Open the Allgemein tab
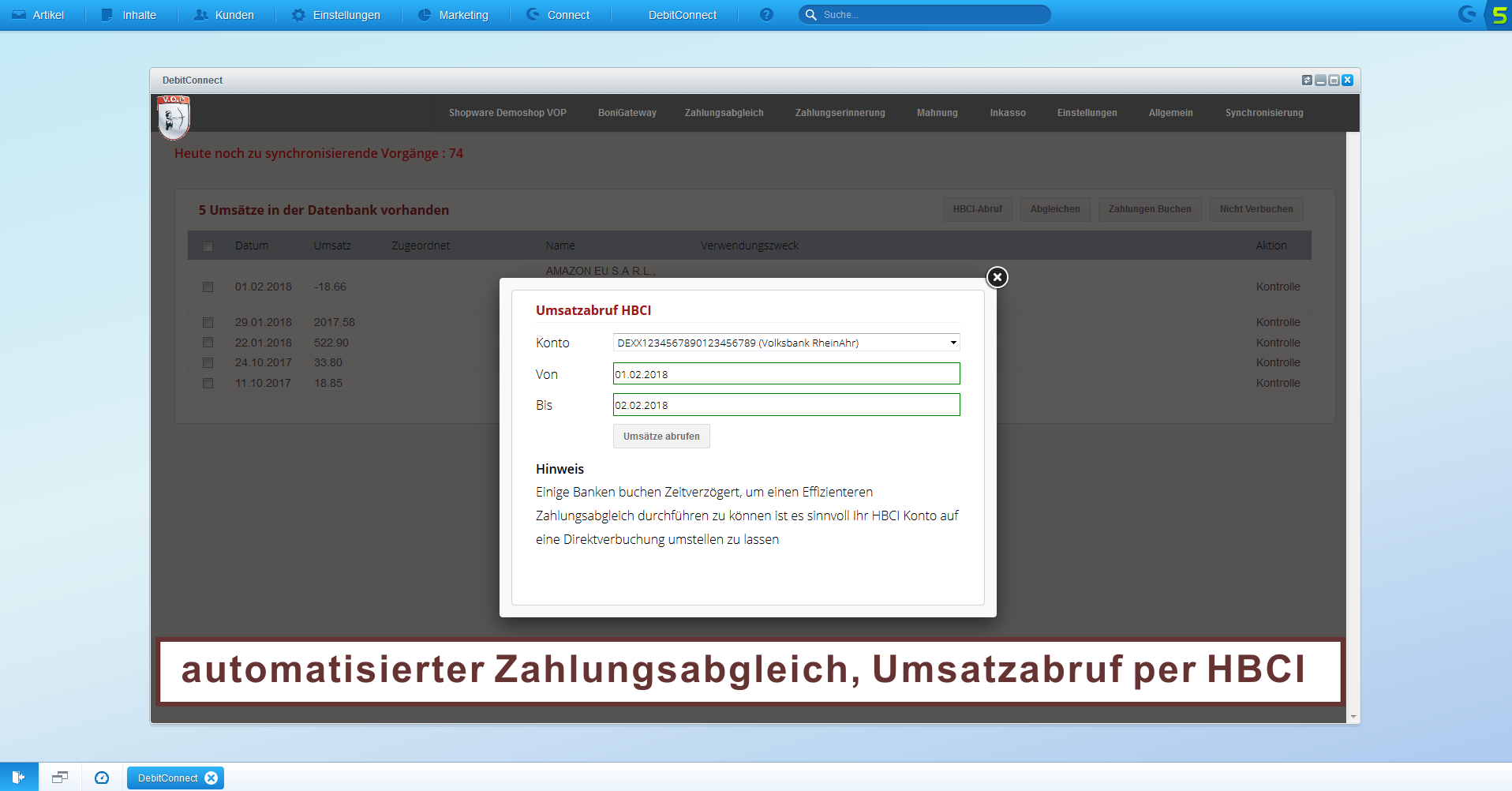Viewport: 1512px width, 791px height. [x=1171, y=113]
